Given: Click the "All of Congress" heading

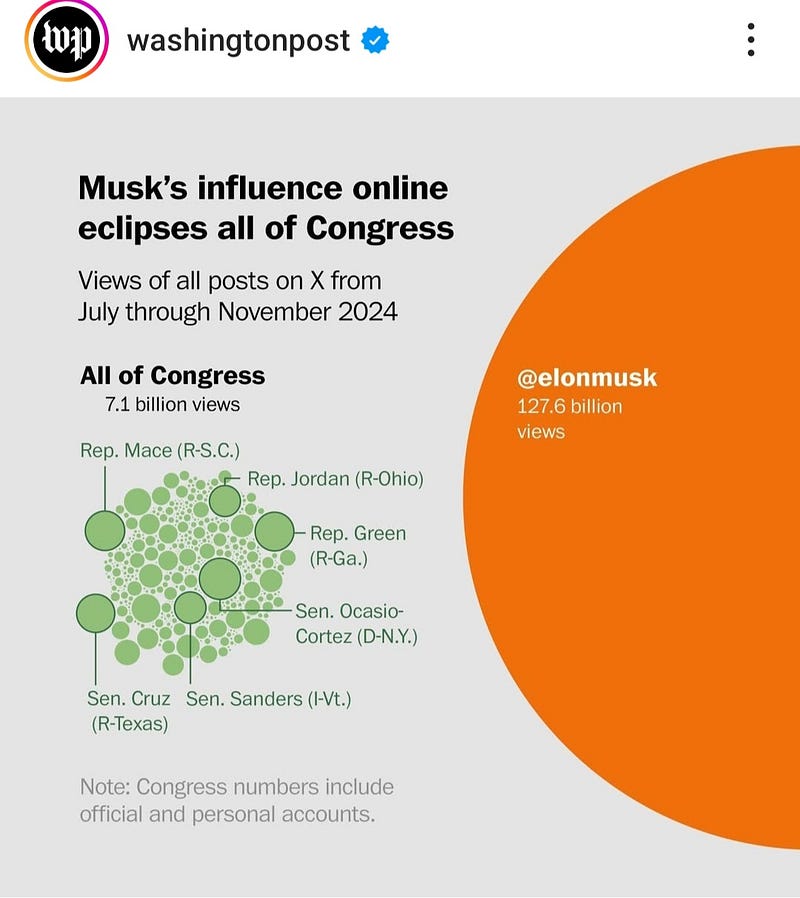Looking at the screenshot, I should coord(172,376).
